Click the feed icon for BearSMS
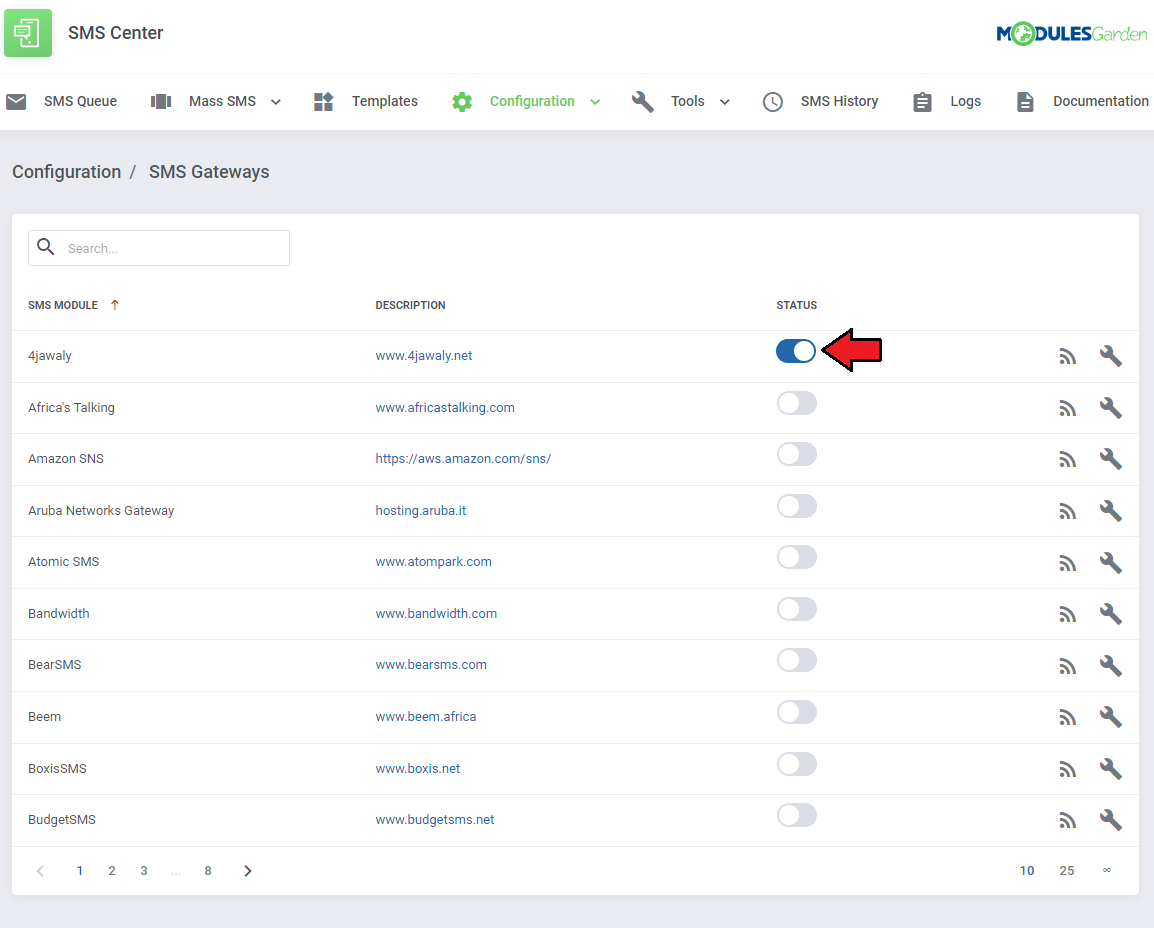The width and height of the screenshot is (1154, 928). [x=1068, y=667]
